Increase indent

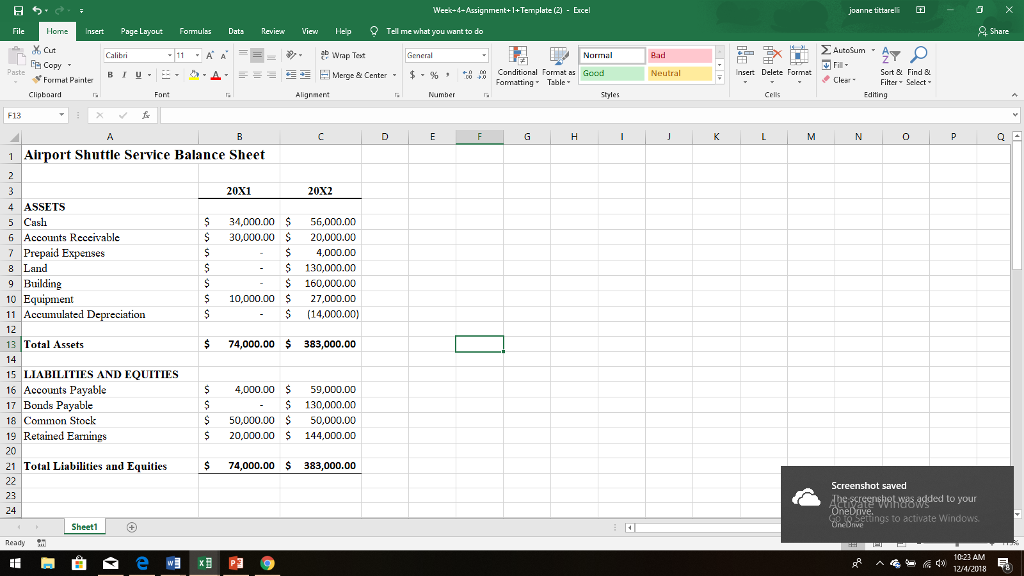pos(305,75)
